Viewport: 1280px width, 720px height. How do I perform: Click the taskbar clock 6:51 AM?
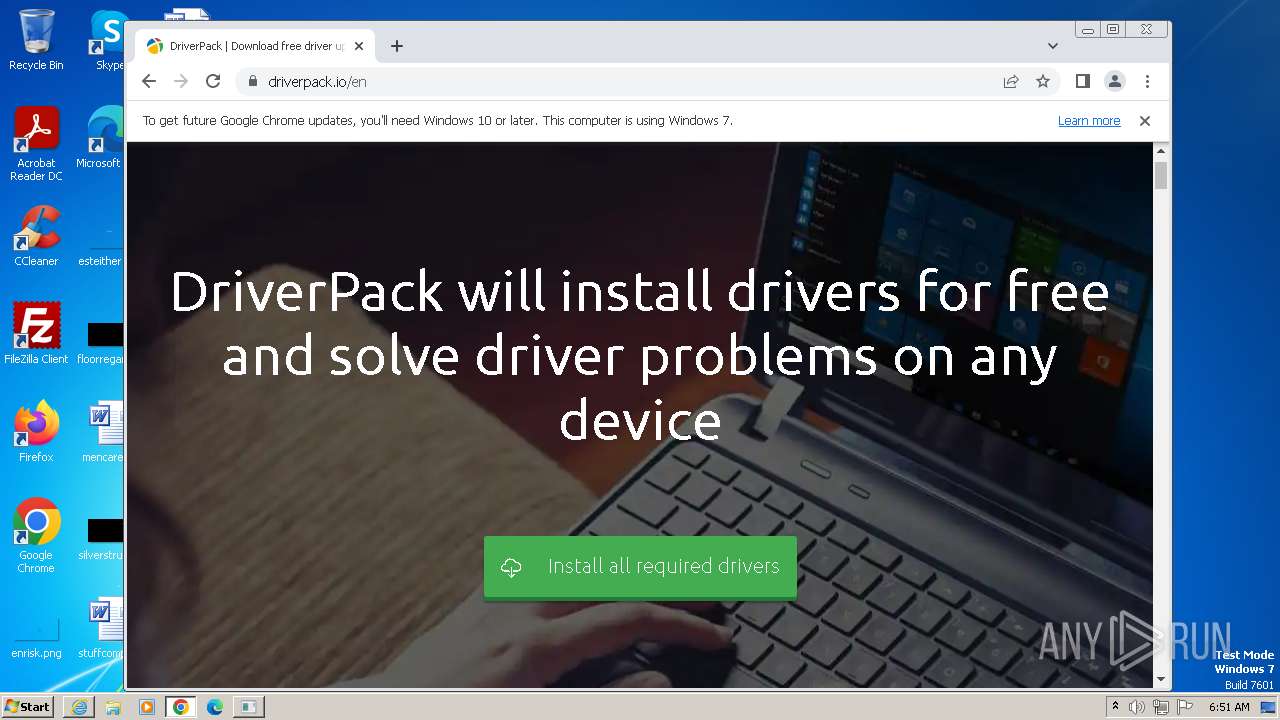click(x=1229, y=707)
